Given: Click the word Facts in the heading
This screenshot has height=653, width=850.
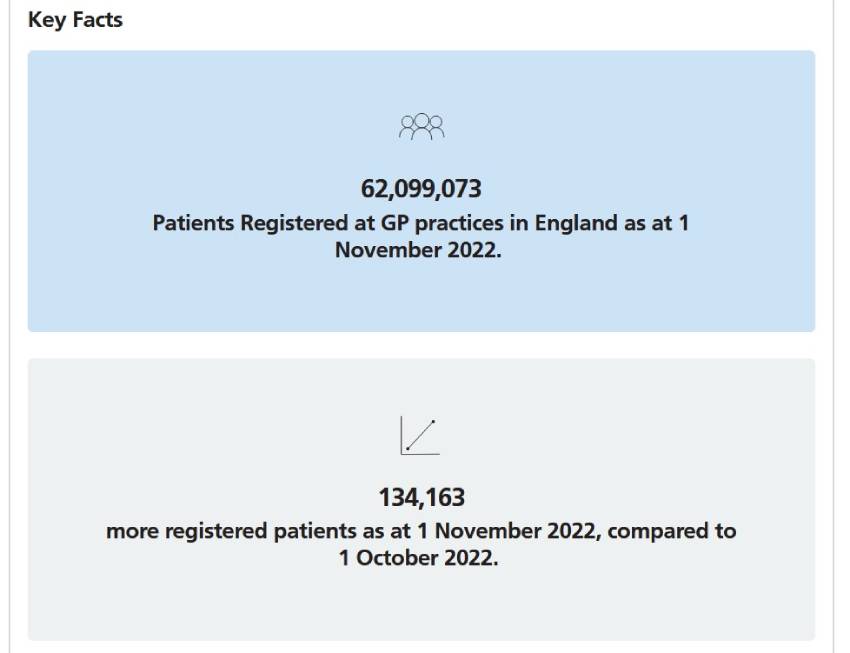Looking at the screenshot, I should click(x=98, y=20).
